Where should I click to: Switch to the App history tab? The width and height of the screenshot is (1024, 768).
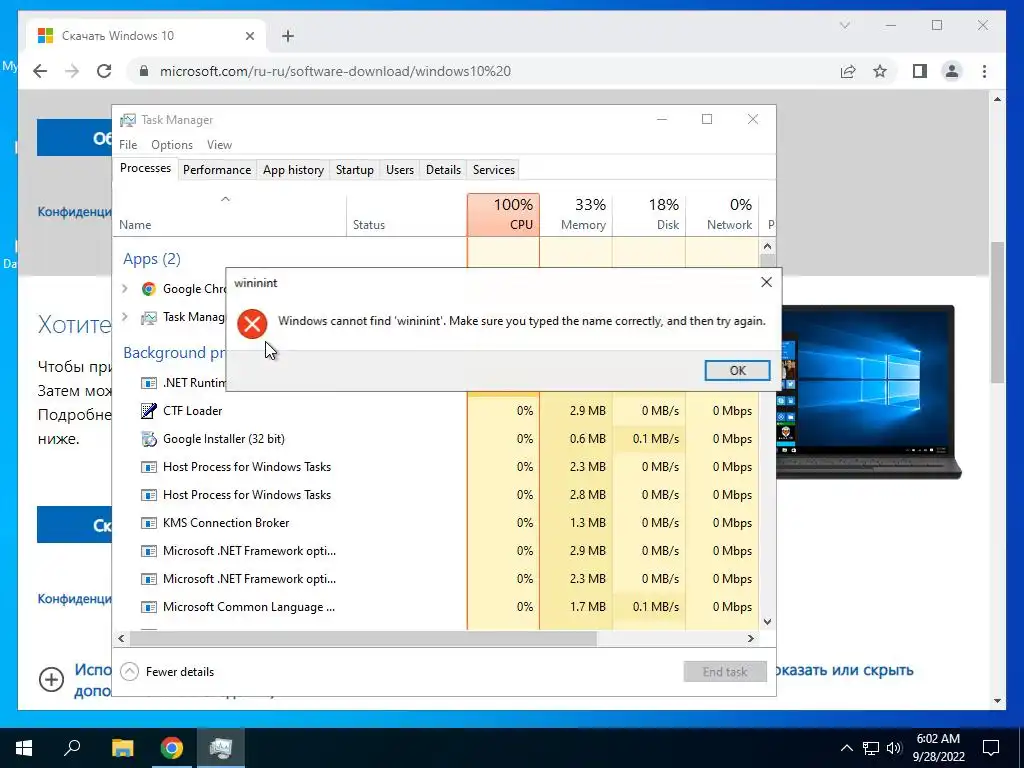tap(293, 170)
